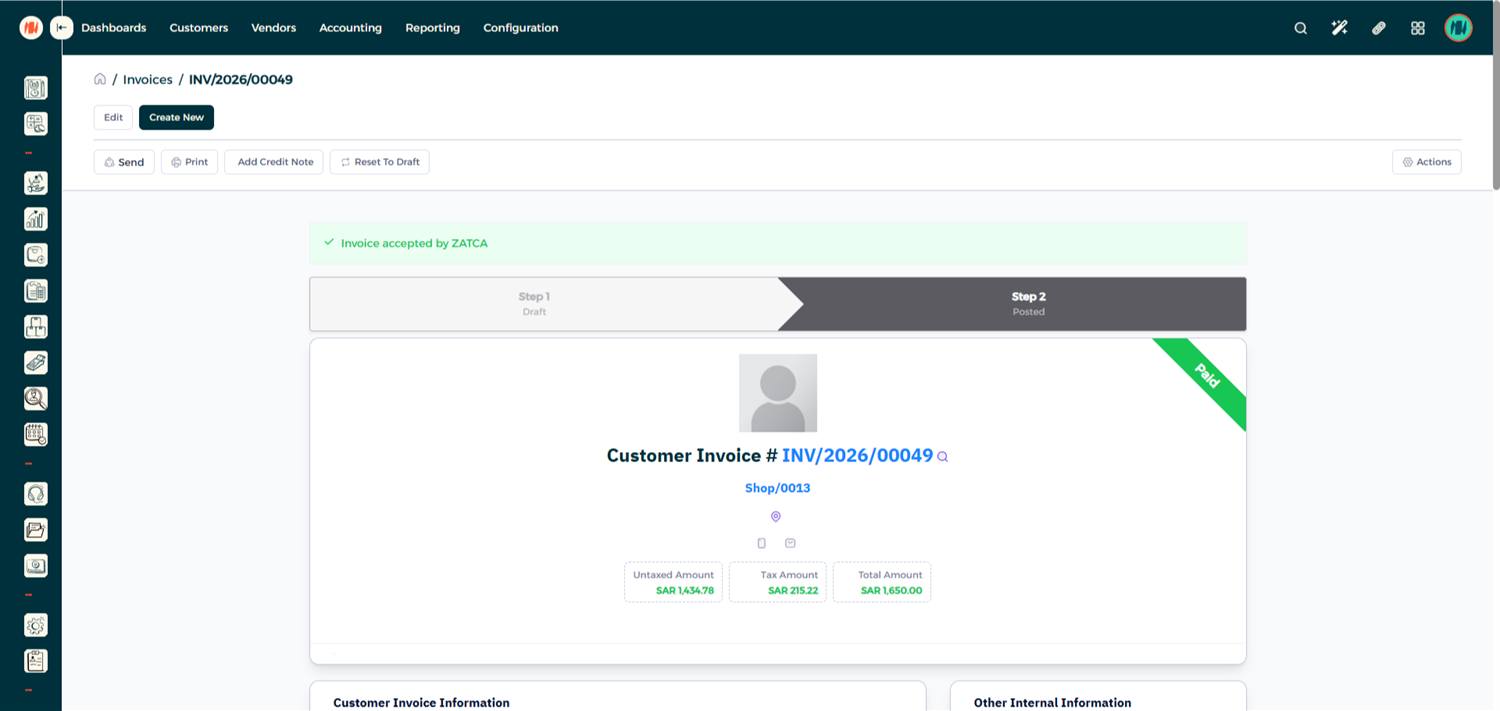The height and width of the screenshot is (711, 1500).
Task: Click the magic wand icon
Action: click(x=1339, y=28)
